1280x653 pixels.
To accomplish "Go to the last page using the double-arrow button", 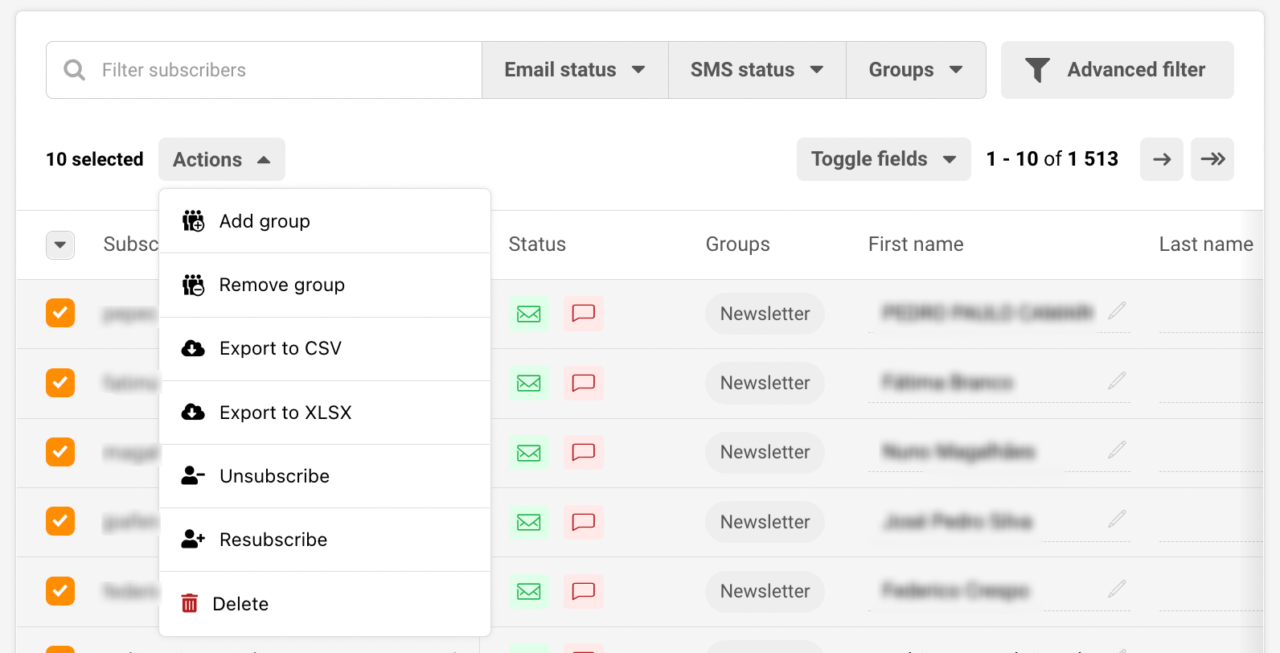I will [x=1212, y=159].
